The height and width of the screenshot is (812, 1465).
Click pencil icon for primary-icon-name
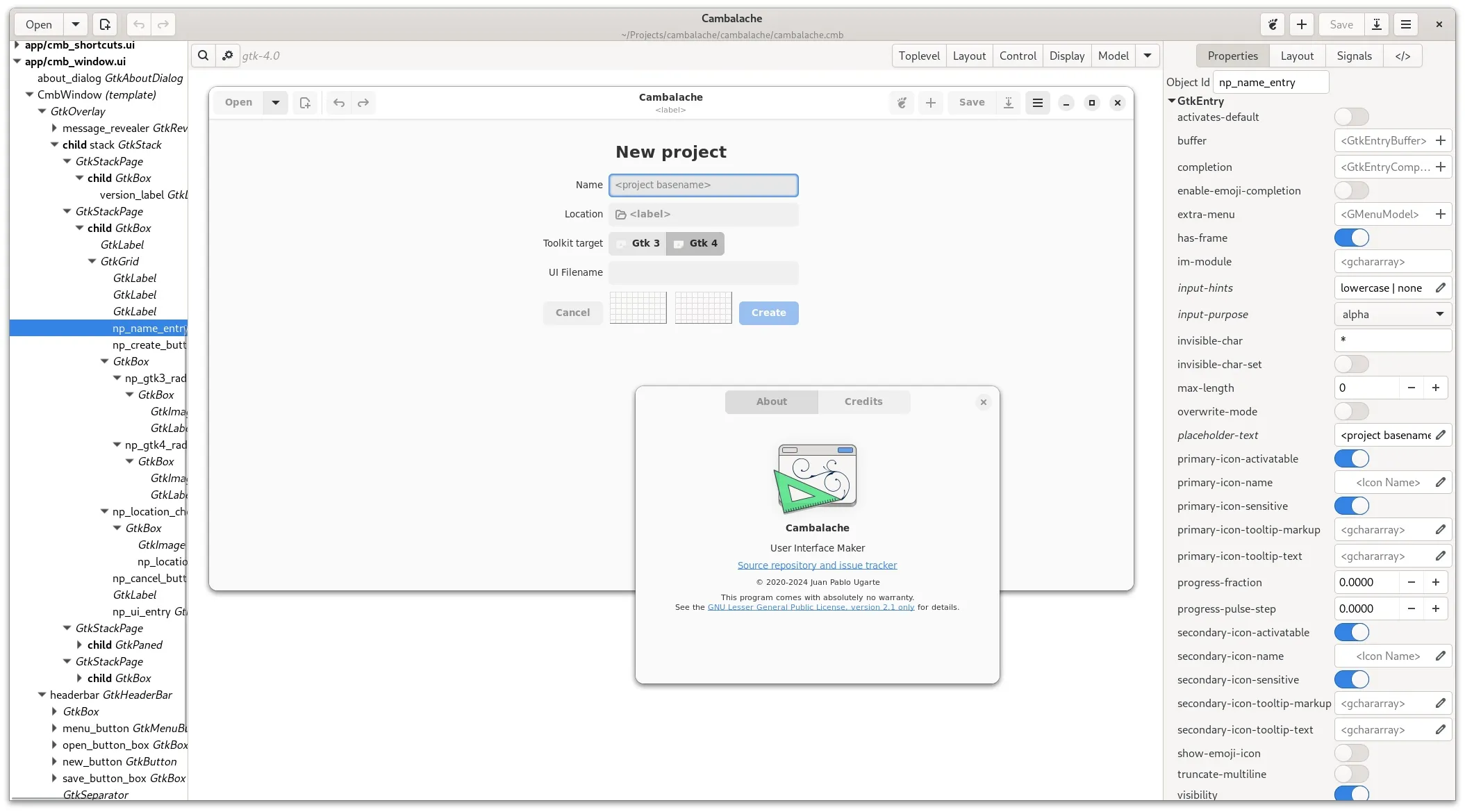pyautogui.click(x=1441, y=482)
